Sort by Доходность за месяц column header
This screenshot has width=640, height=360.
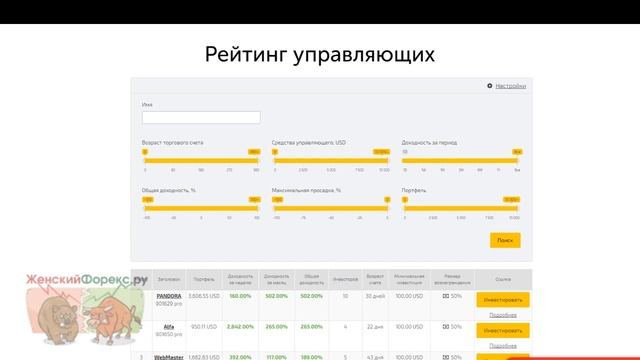(276, 280)
